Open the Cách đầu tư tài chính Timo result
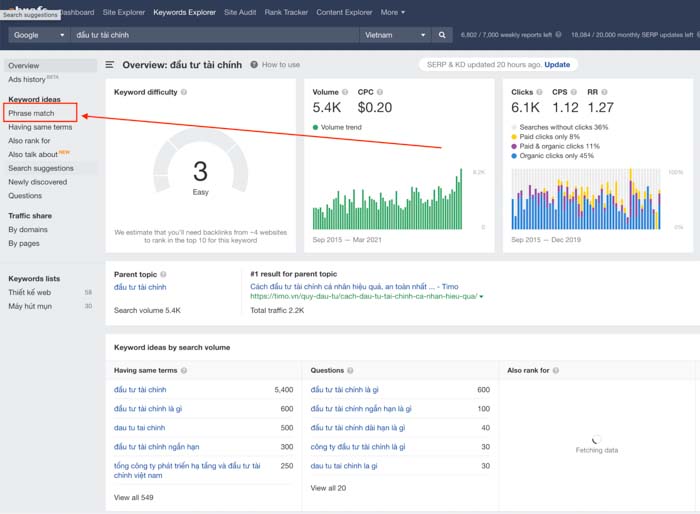Viewport: 700px width, 514px height. [354, 287]
